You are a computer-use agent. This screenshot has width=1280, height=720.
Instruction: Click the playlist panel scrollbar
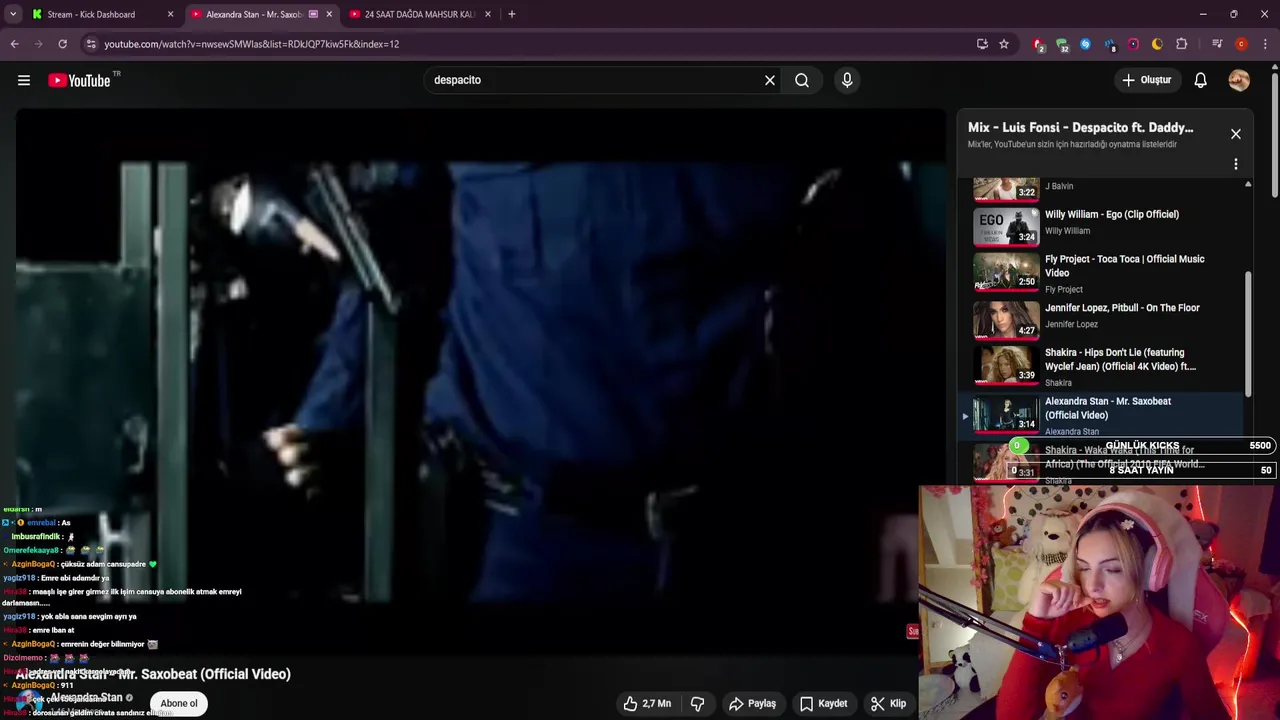1247,333
